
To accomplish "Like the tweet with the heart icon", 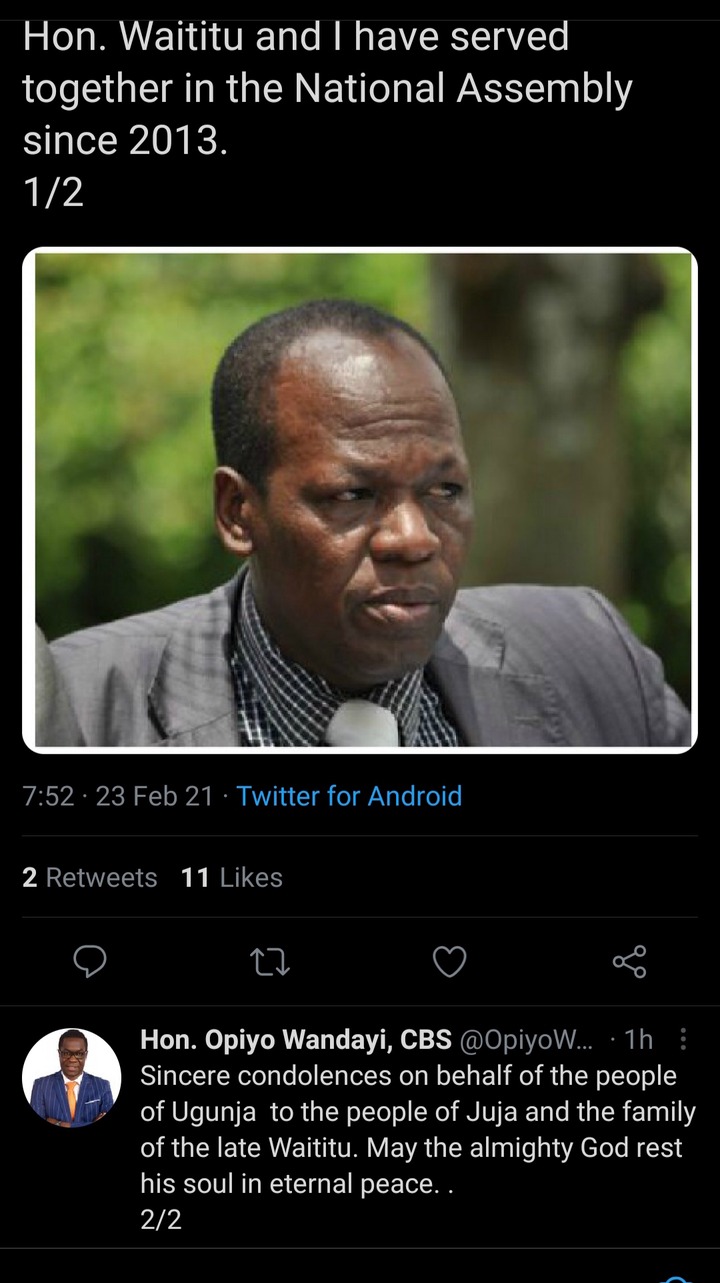I will pos(449,962).
